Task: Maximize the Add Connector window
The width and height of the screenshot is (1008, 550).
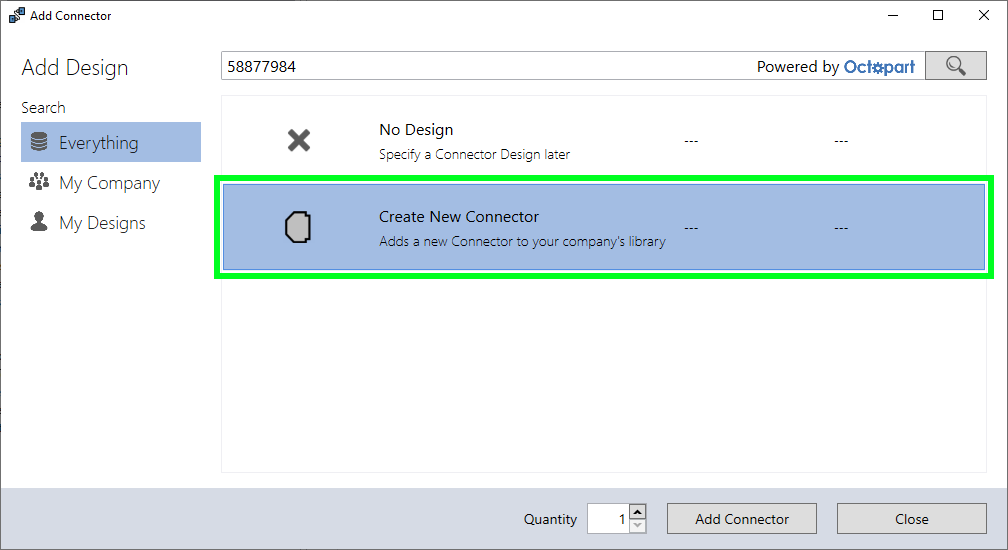Action: tap(938, 15)
